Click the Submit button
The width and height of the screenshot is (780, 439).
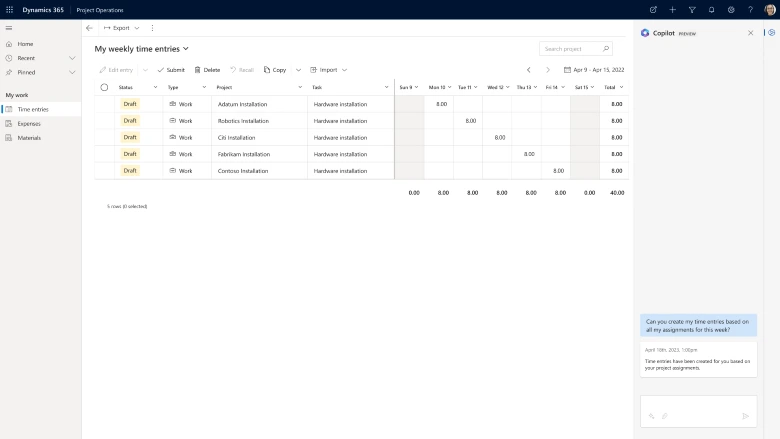click(x=171, y=70)
